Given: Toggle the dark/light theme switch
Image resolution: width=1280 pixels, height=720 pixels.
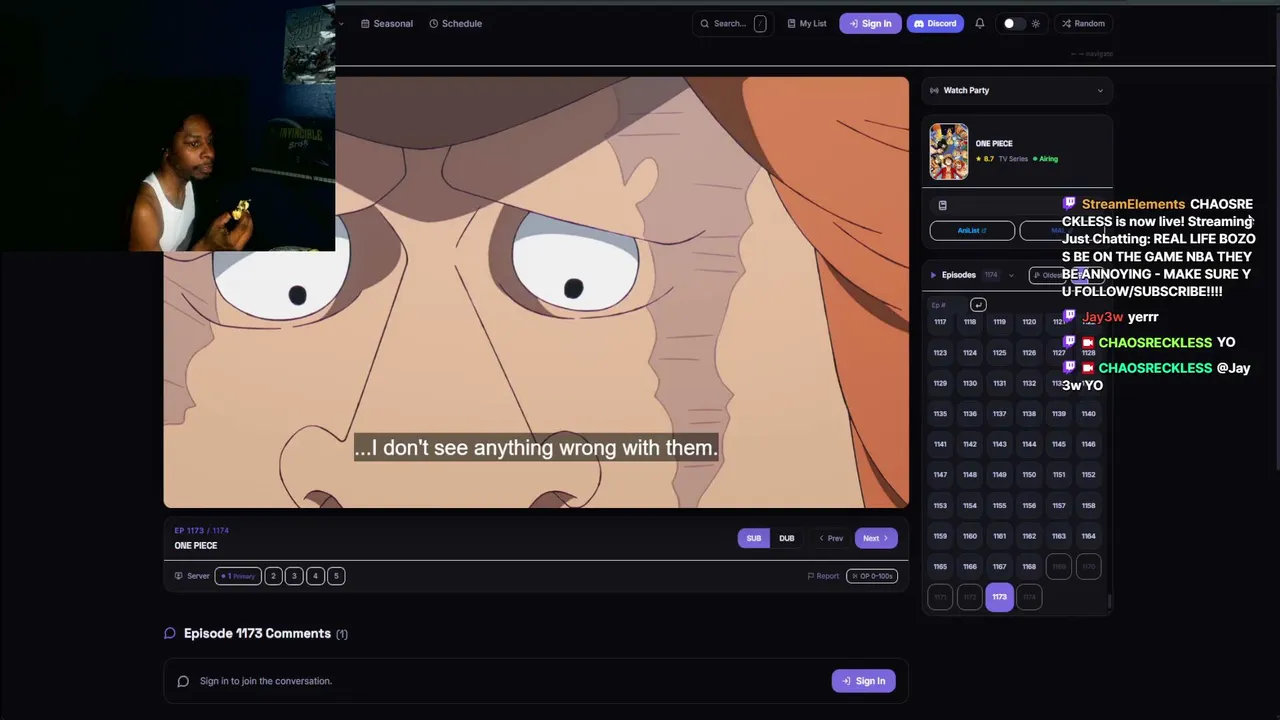Looking at the screenshot, I should coord(1013,23).
